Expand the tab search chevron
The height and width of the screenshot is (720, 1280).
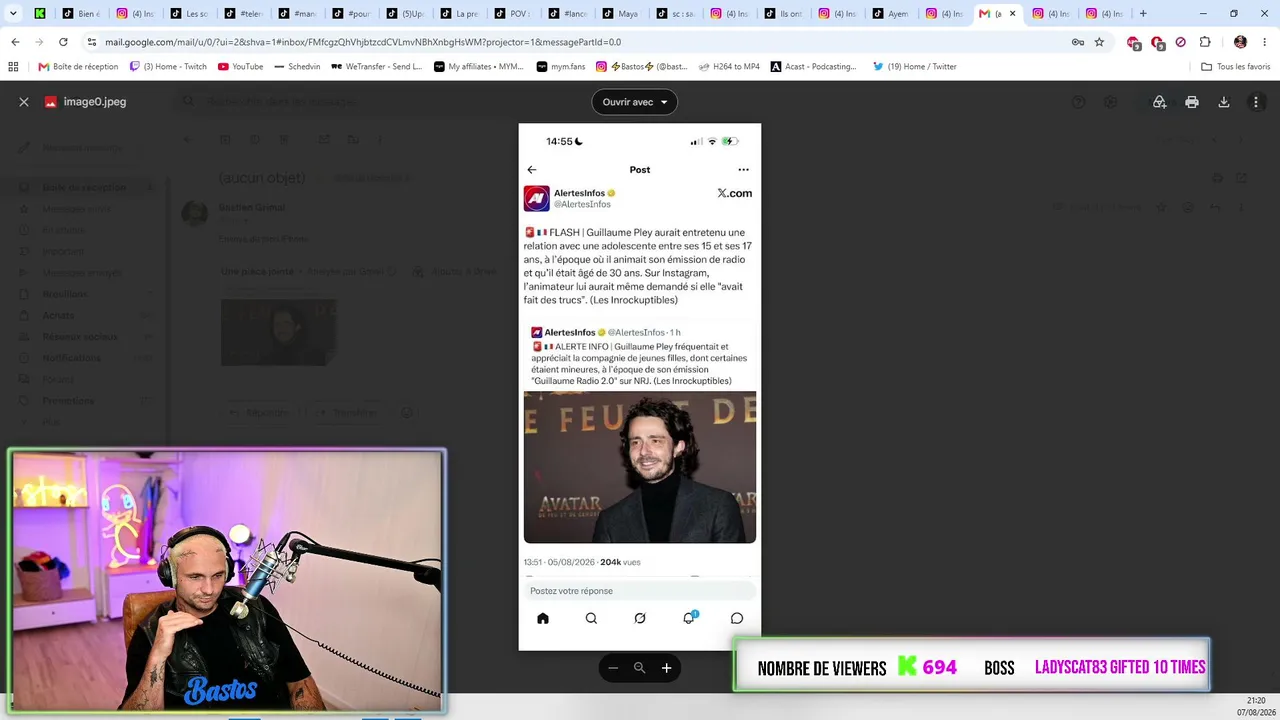[13, 14]
